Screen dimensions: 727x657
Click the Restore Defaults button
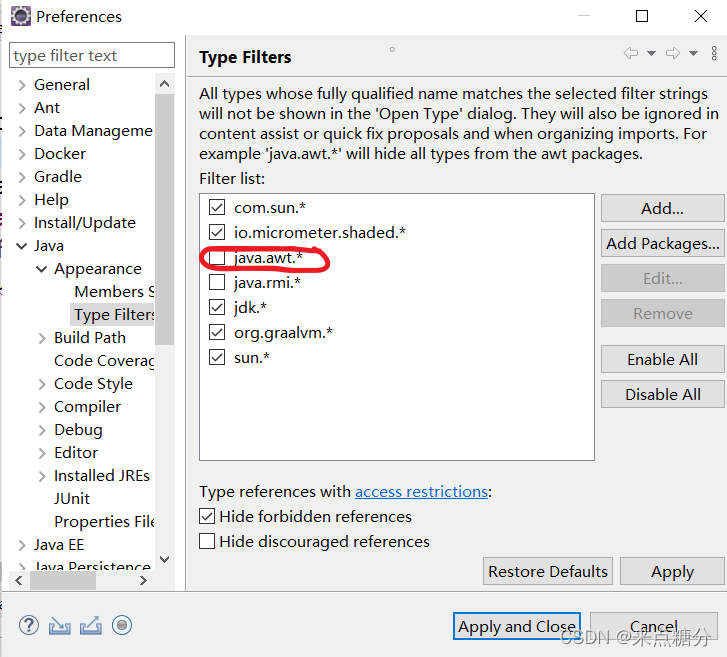coord(548,571)
